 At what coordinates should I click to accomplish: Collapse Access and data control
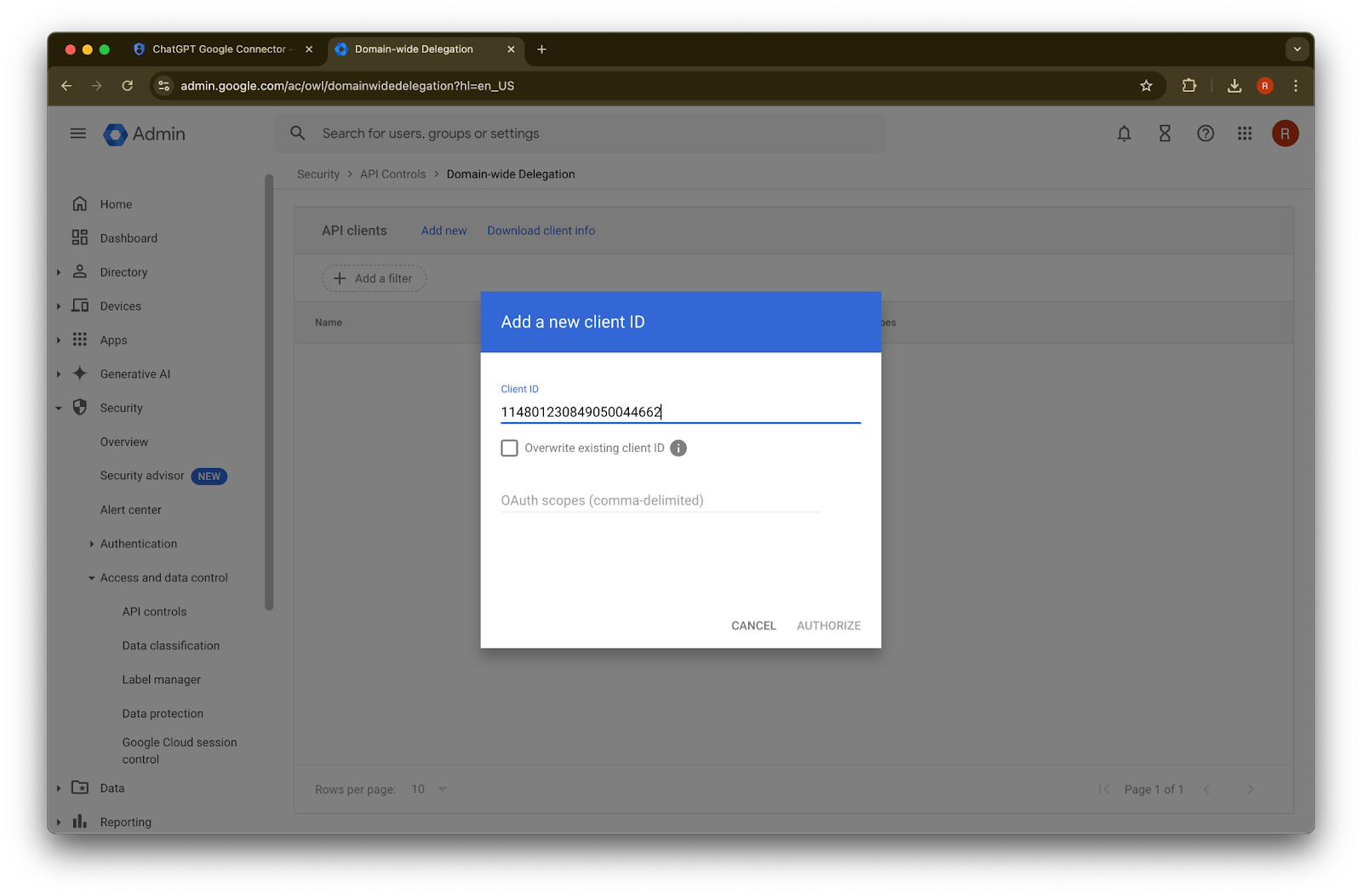[92, 578]
